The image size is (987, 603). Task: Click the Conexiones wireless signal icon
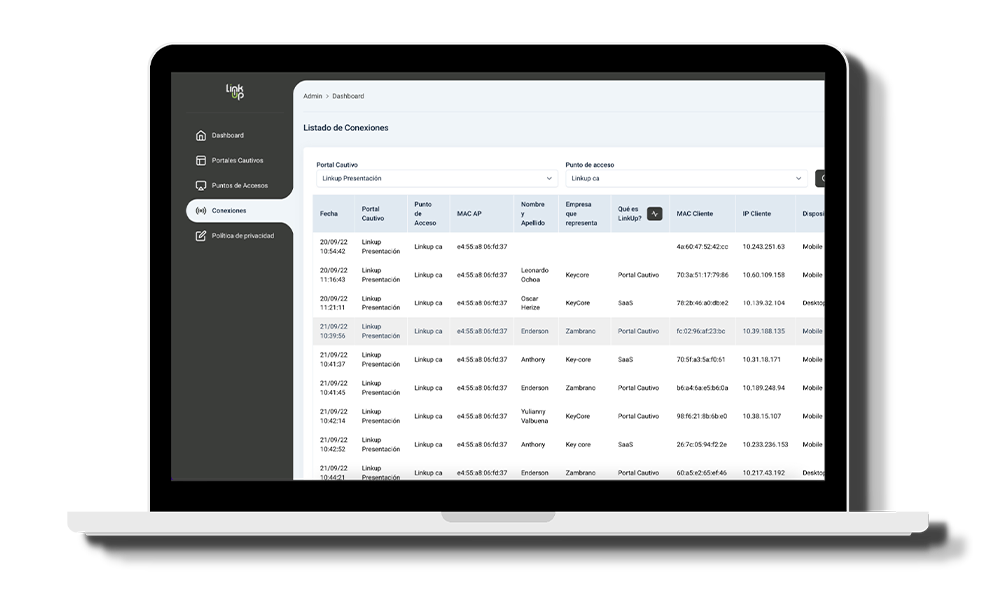point(201,210)
